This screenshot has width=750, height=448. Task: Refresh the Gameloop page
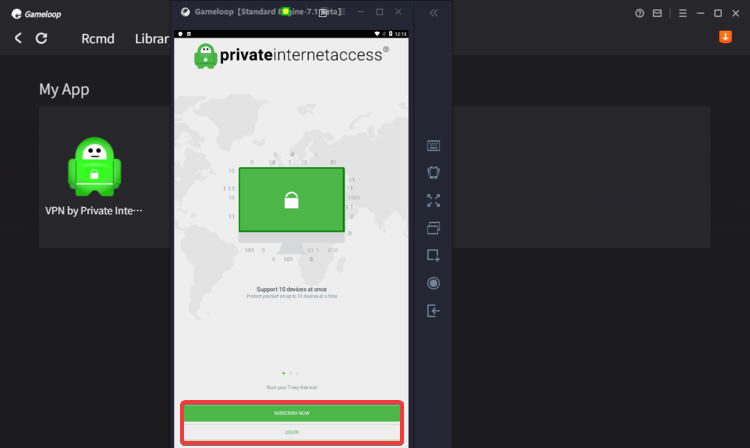coord(42,38)
